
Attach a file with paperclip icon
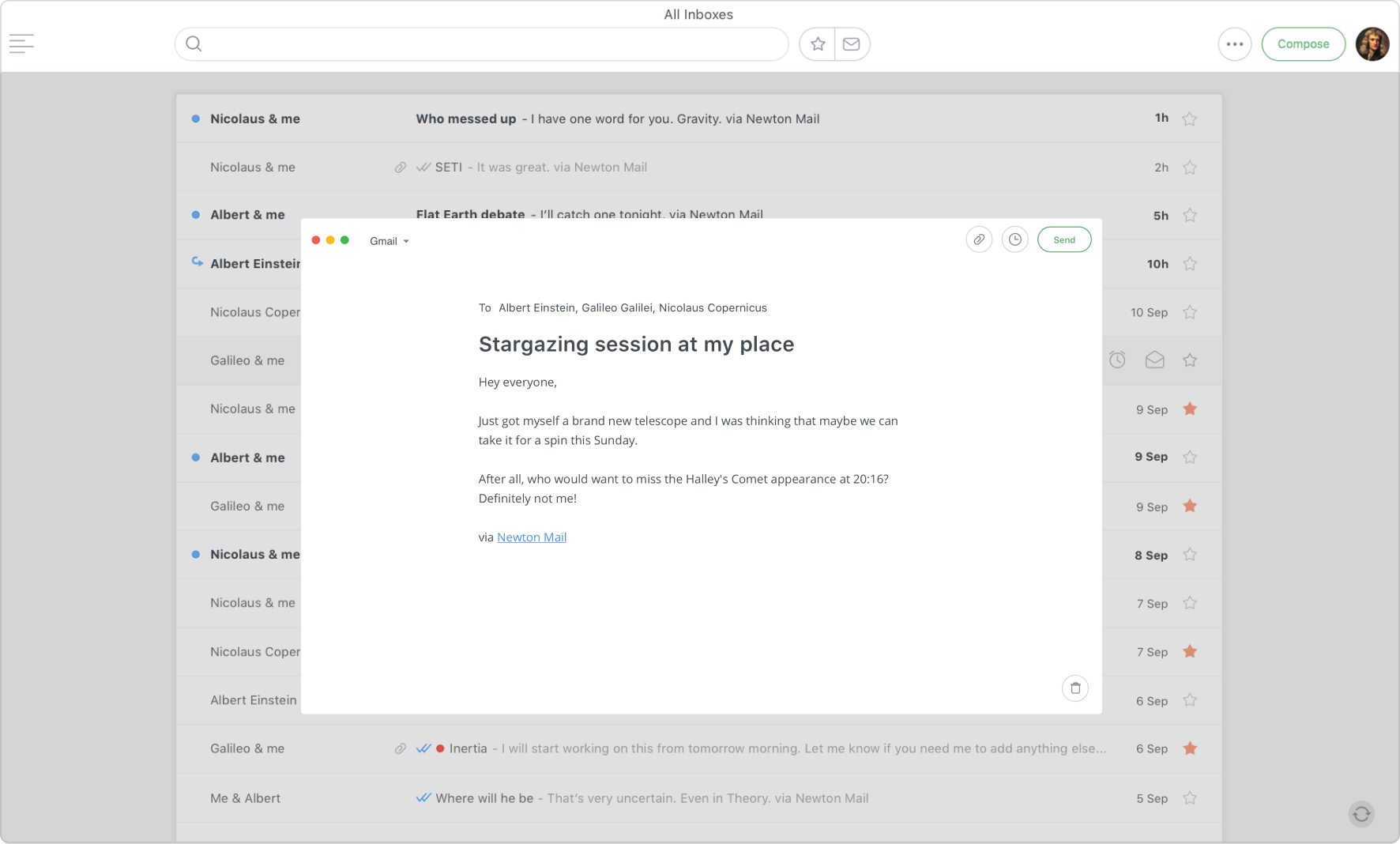tap(979, 239)
